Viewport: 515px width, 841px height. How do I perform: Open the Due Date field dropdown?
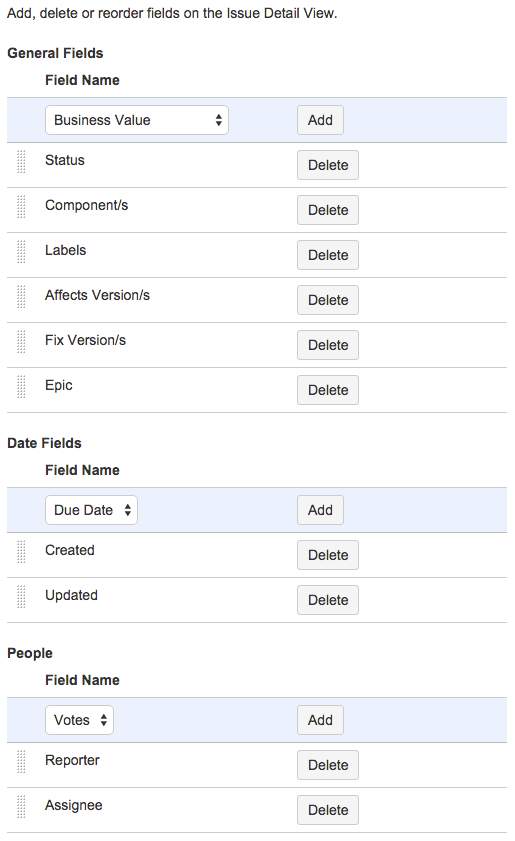point(91,510)
